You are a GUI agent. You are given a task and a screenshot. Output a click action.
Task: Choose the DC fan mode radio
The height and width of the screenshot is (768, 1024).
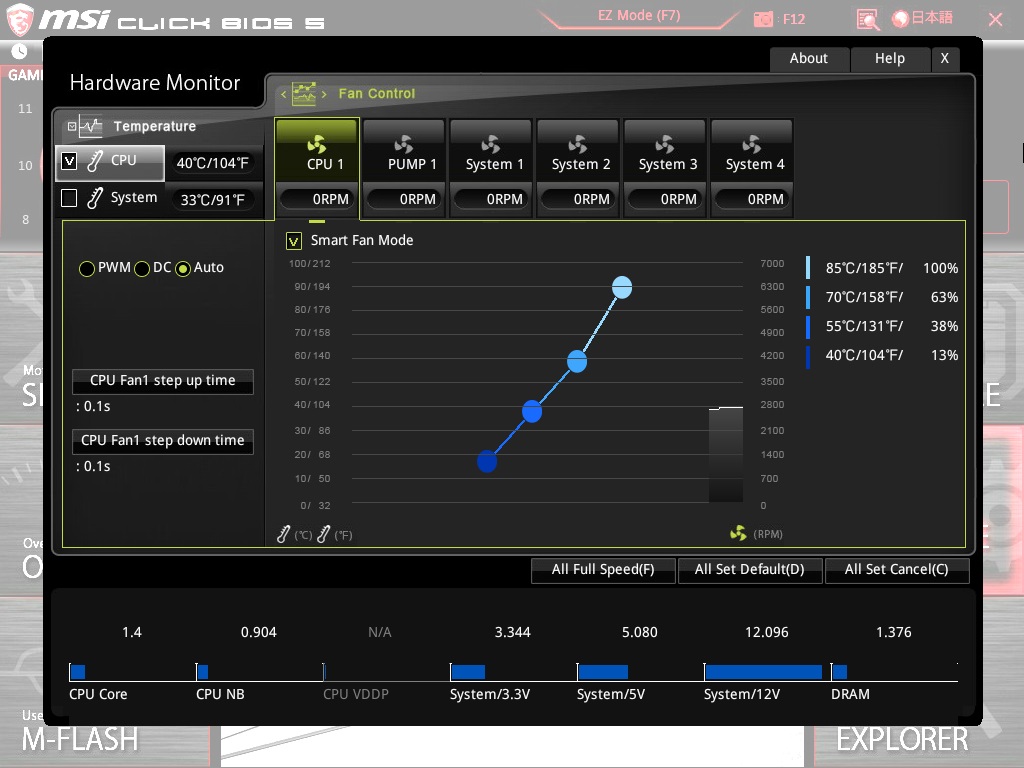point(142,268)
